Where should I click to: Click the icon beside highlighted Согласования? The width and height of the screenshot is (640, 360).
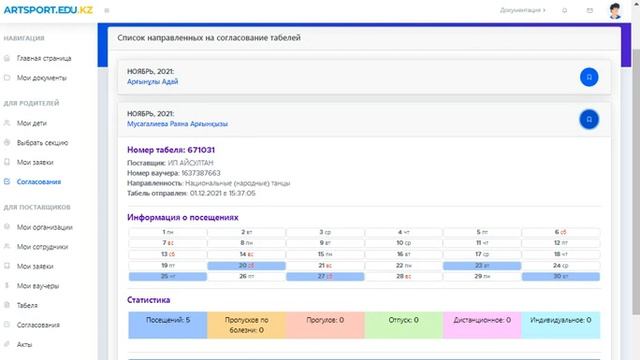(7, 182)
